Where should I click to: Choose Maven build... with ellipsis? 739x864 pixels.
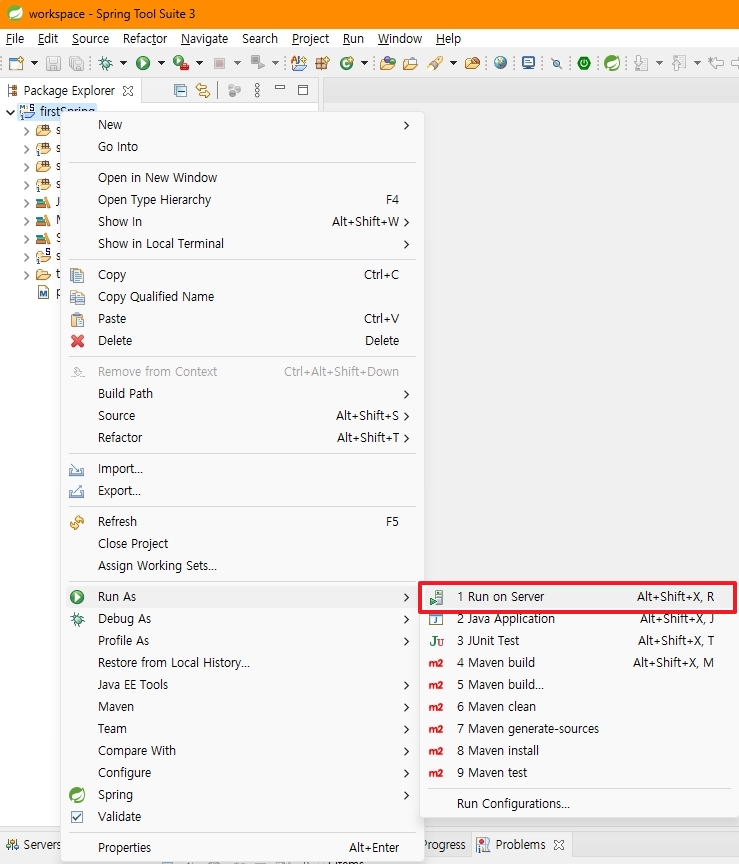[578, 685]
